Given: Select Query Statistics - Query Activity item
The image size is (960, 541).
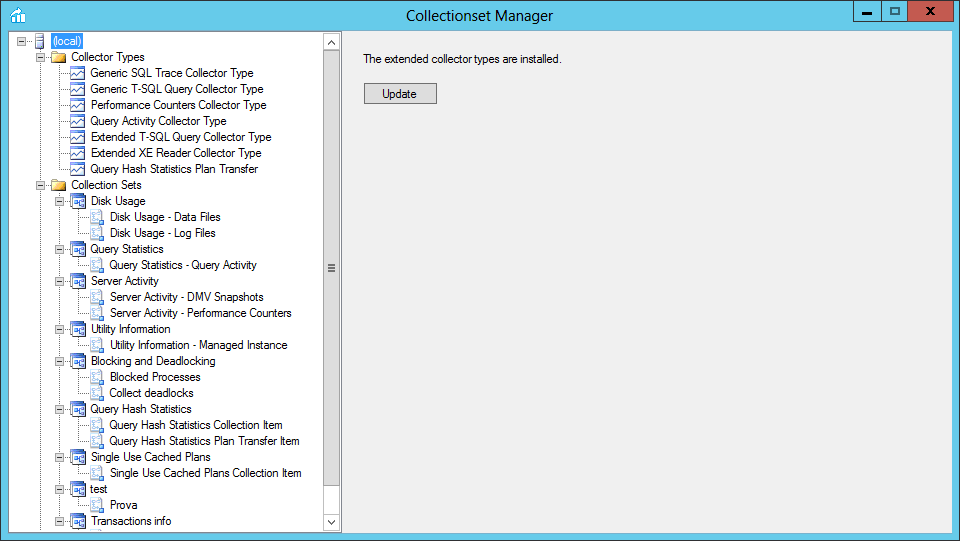Looking at the screenshot, I should (x=183, y=265).
